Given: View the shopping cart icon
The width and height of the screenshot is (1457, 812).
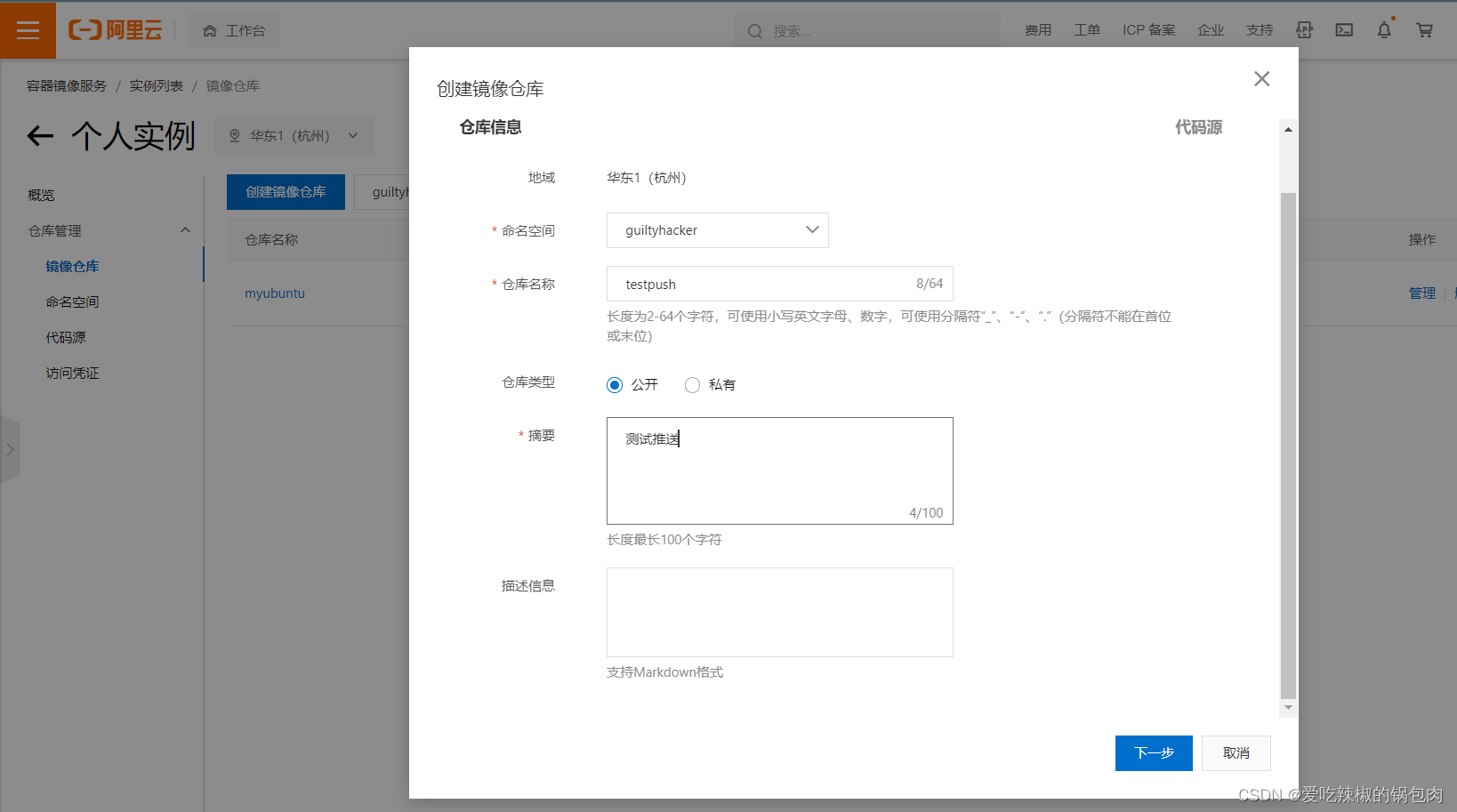Looking at the screenshot, I should [1424, 29].
